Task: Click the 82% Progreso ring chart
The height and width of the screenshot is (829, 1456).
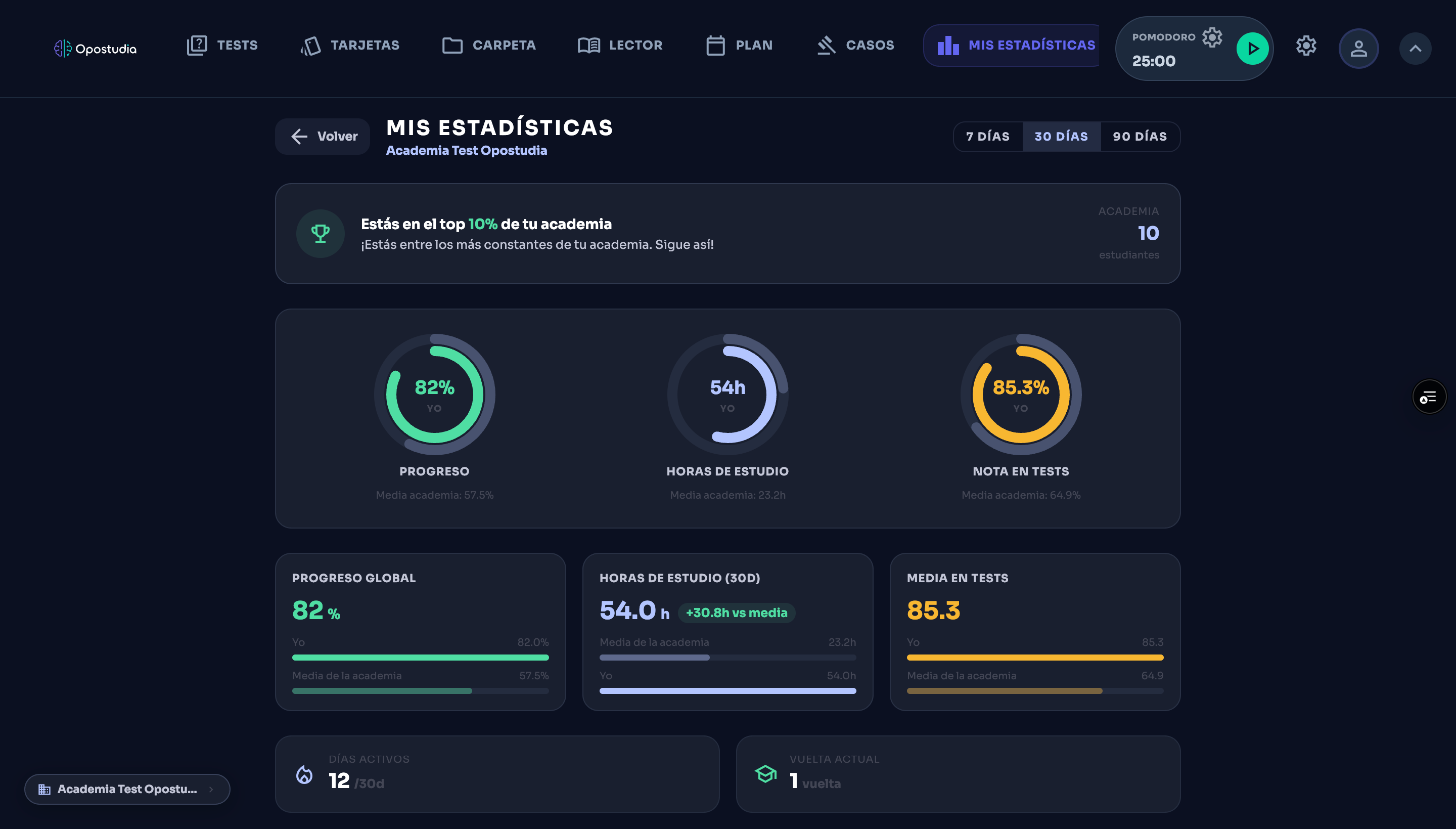Action: point(435,395)
